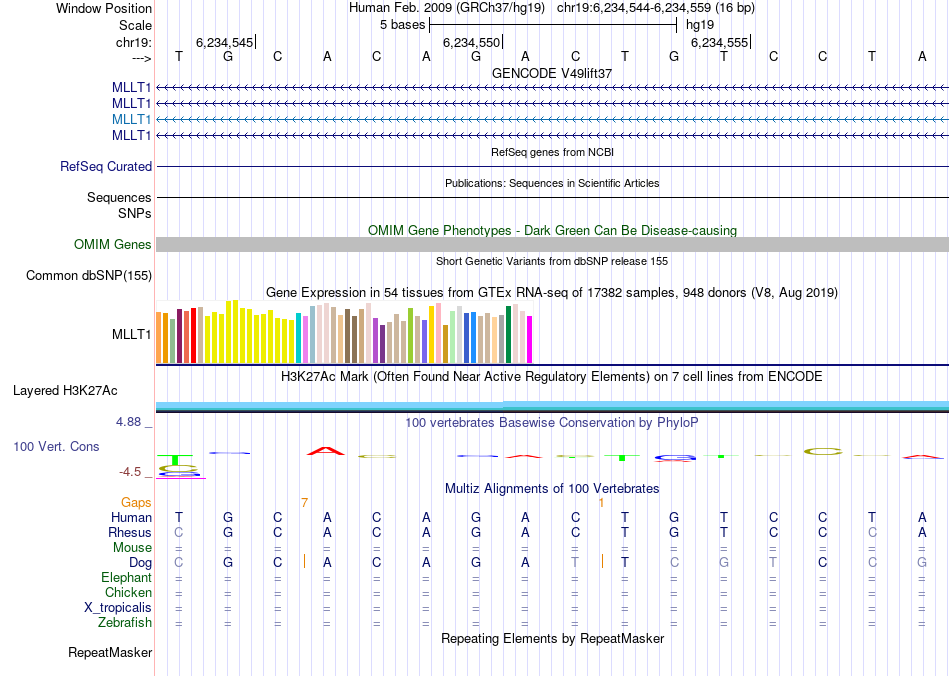The image size is (950, 676).
Task: Open the GTEx Gene Expression in 54 tissues title
Action: tap(552, 293)
